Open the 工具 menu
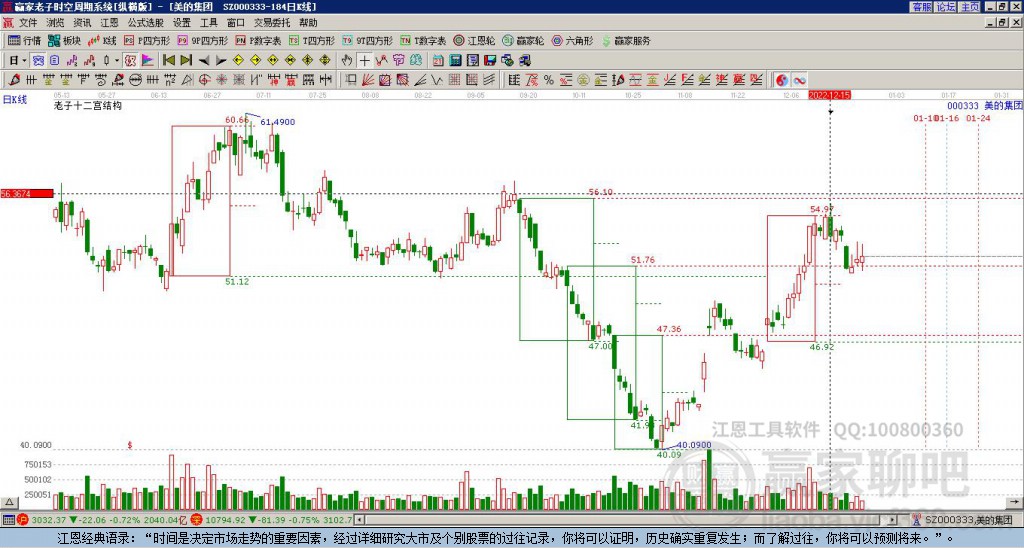The width and height of the screenshot is (1024, 548). [208, 23]
